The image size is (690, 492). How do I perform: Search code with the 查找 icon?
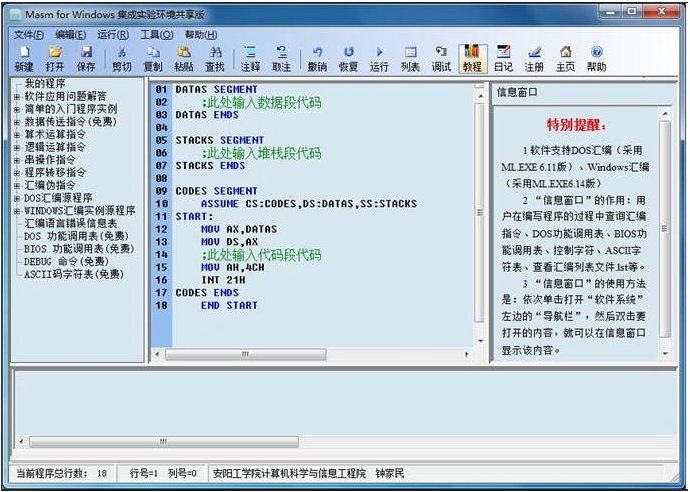point(215,59)
